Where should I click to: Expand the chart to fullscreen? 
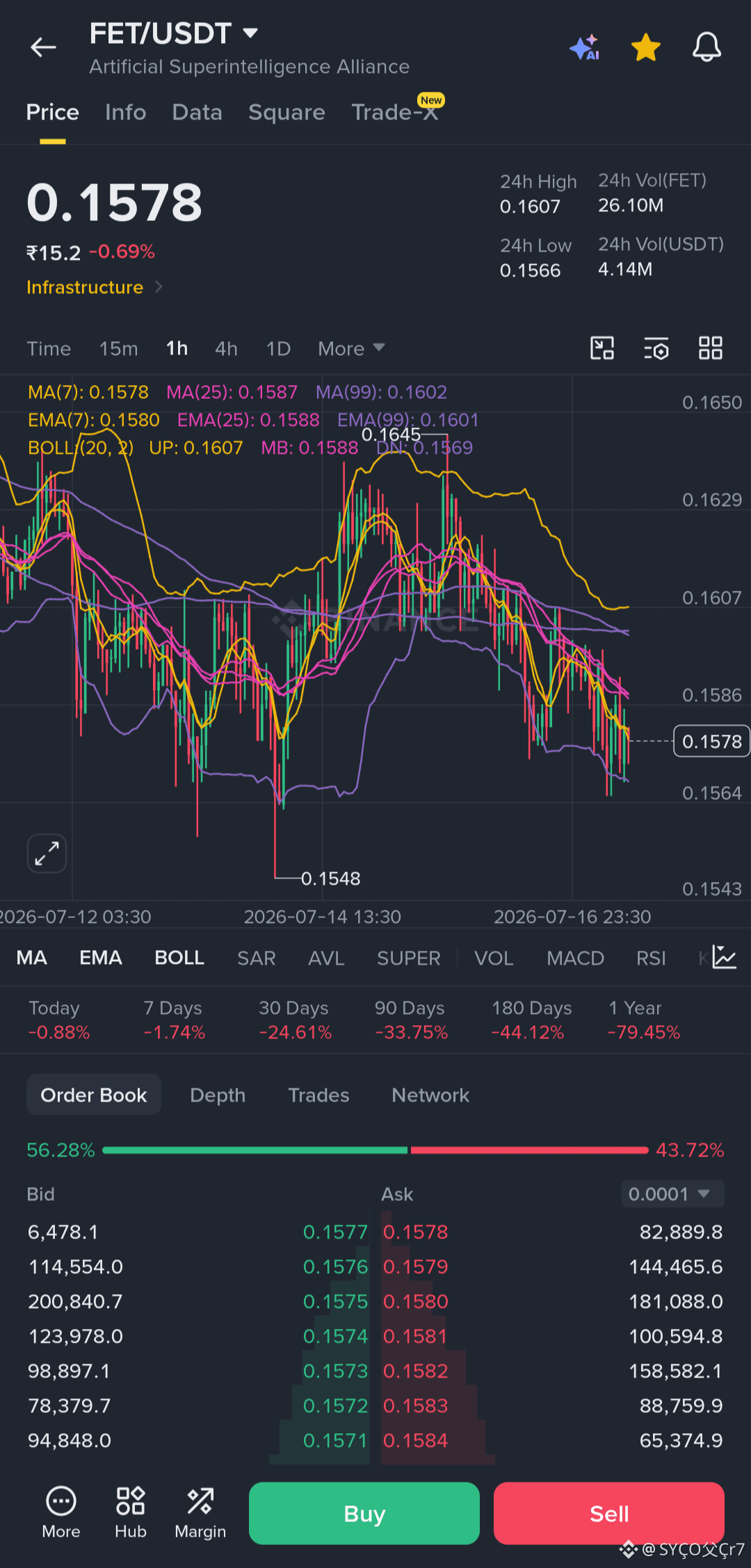click(x=47, y=853)
